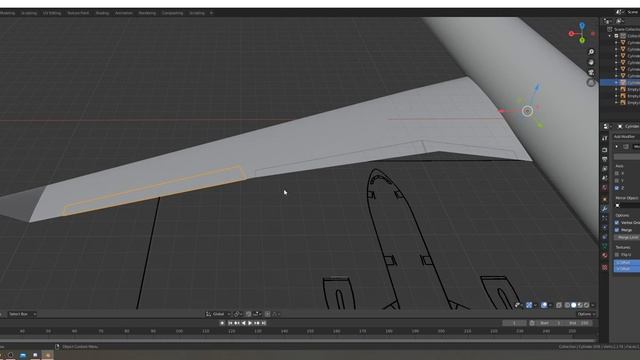Select solid viewport shading mode

[x=573, y=305]
